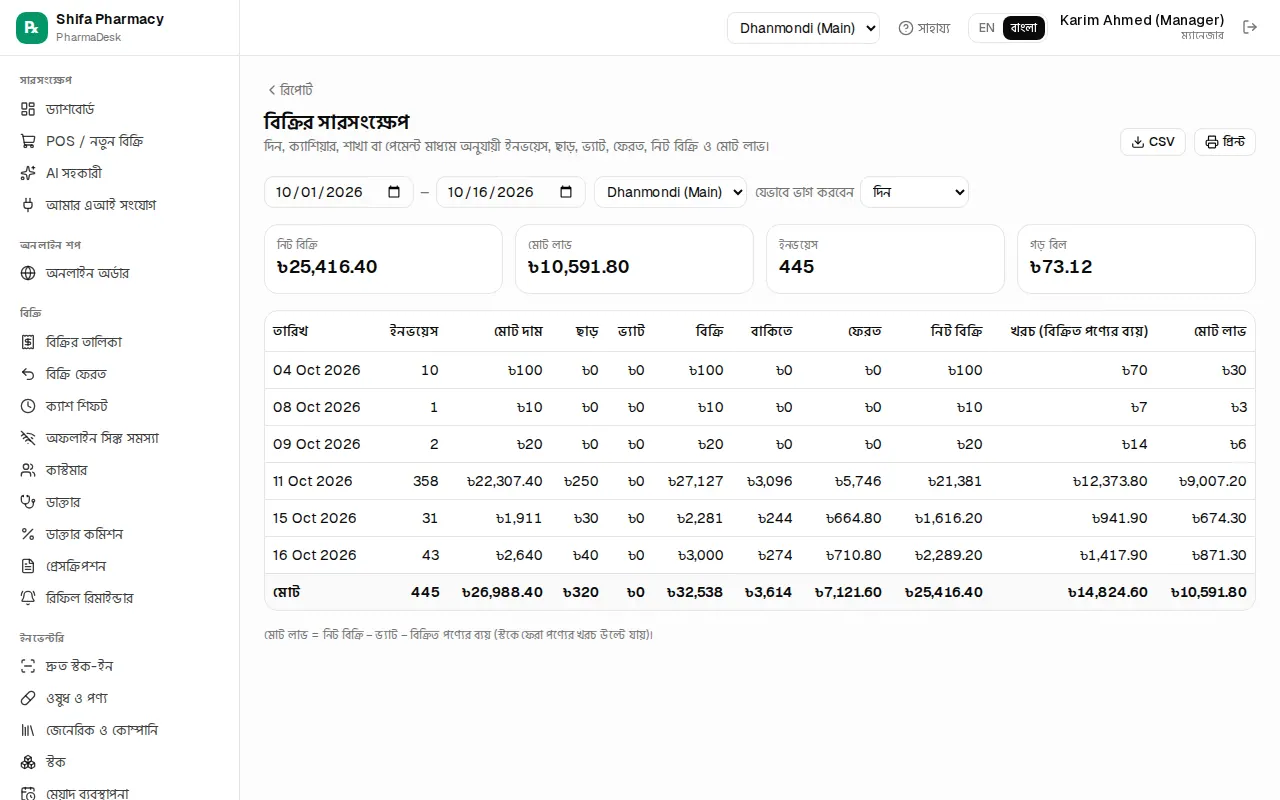The width and height of the screenshot is (1280, 800).
Task: Open দ্রুত স্টক-ইন scan icon
Action: (28, 666)
